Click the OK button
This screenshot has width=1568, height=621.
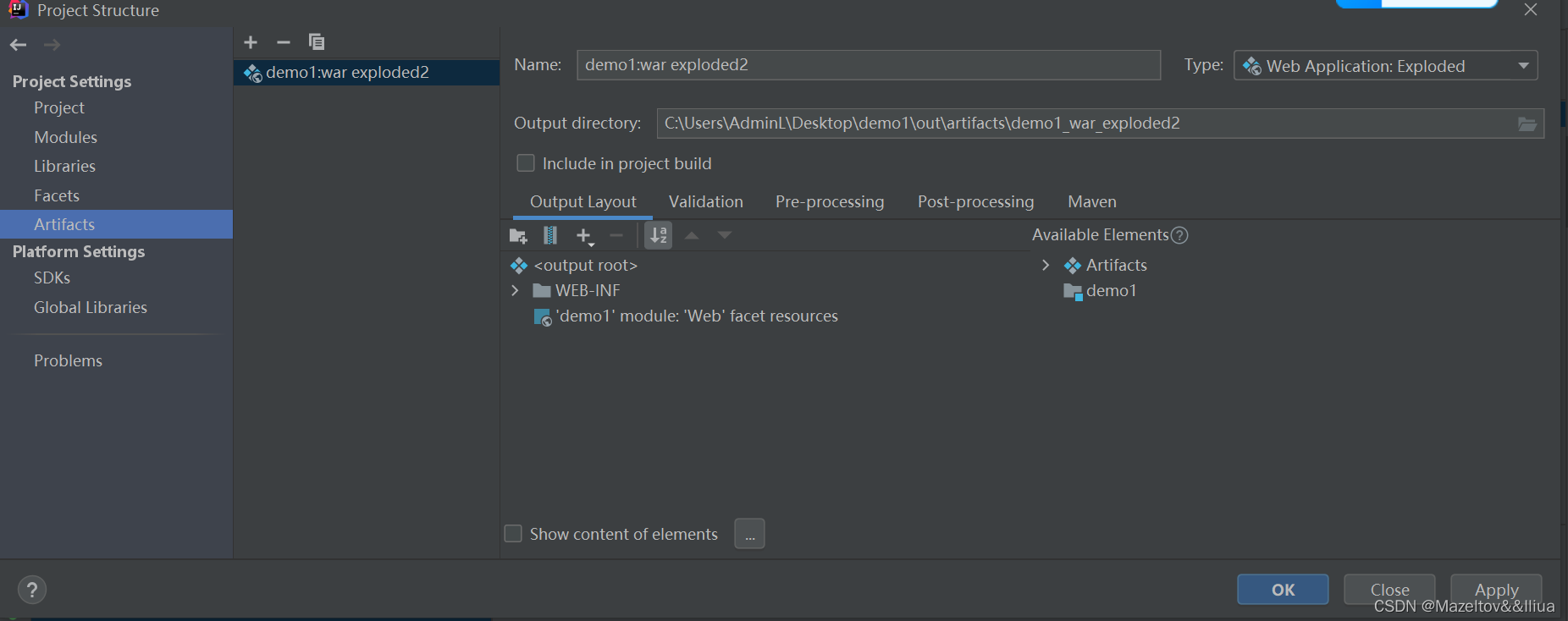[x=1283, y=590]
